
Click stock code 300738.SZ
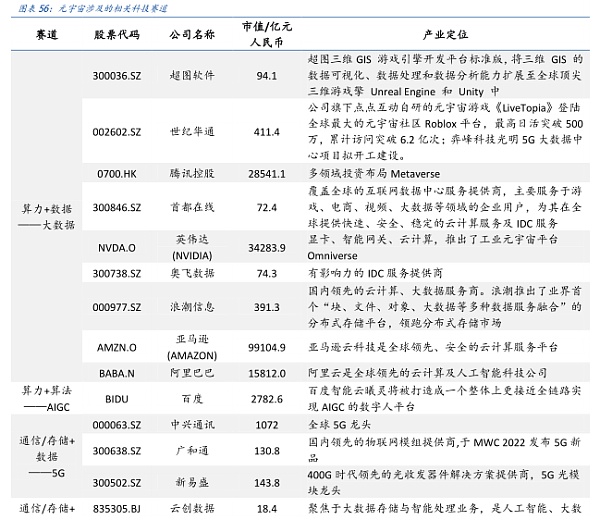(117, 274)
